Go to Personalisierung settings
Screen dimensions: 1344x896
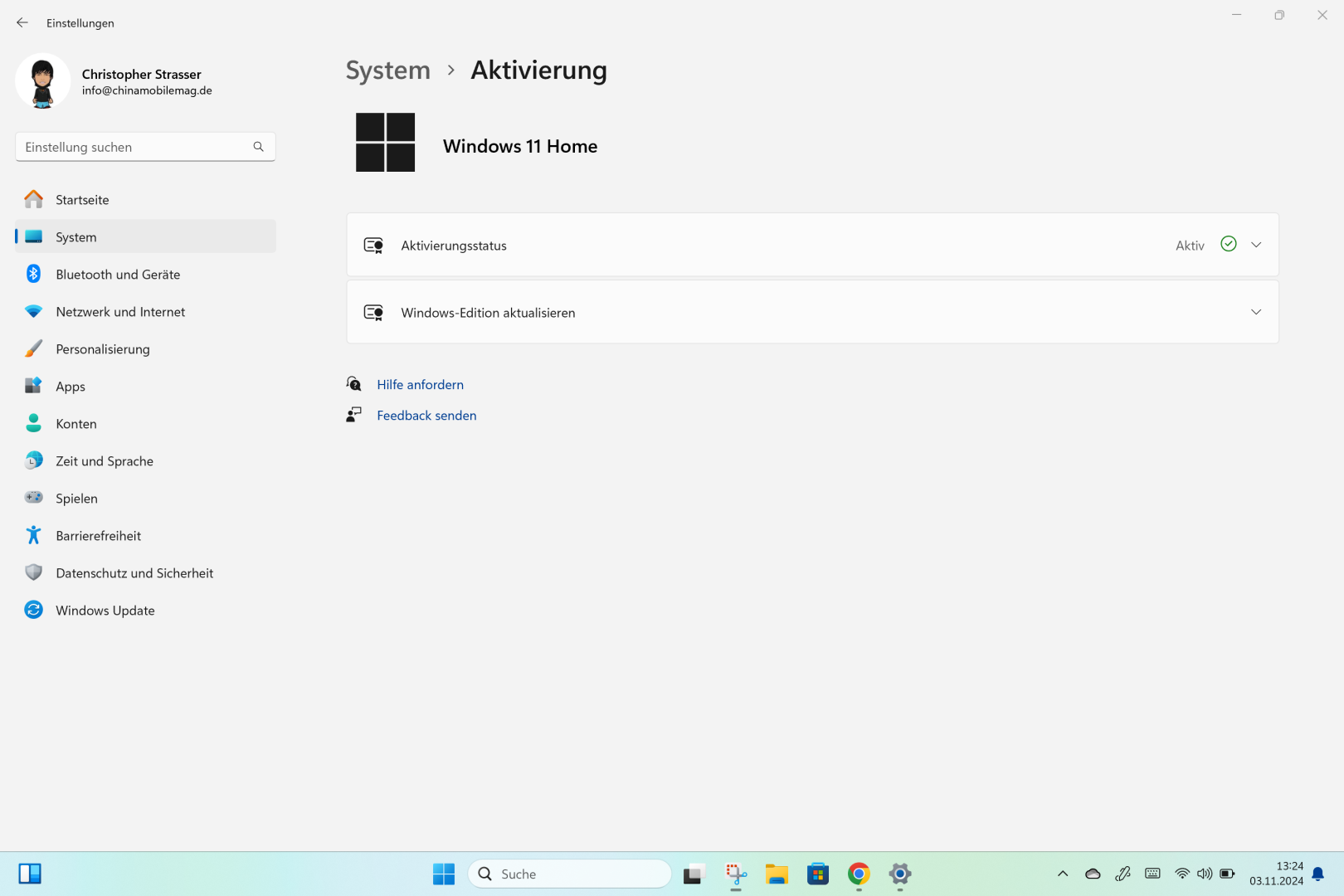click(103, 349)
